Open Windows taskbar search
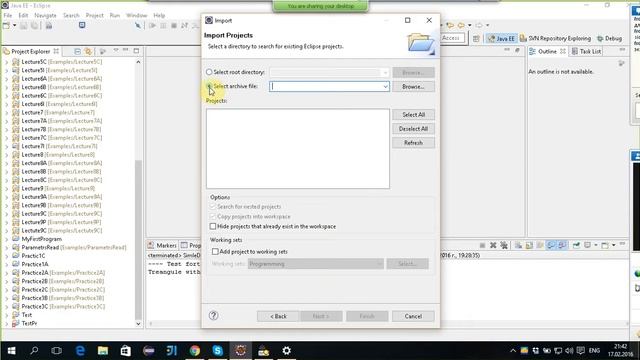 click(x=34, y=351)
